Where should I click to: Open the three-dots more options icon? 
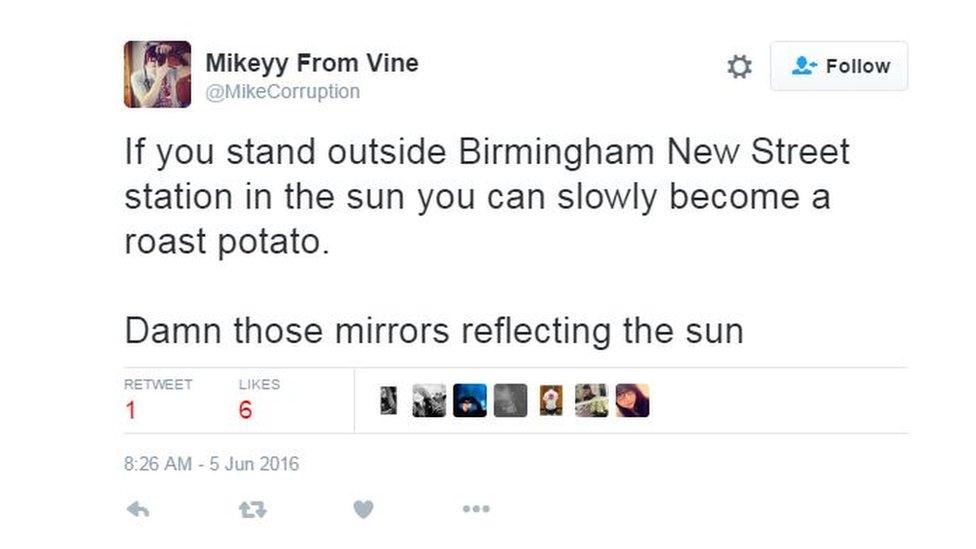pyautogui.click(x=476, y=510)
